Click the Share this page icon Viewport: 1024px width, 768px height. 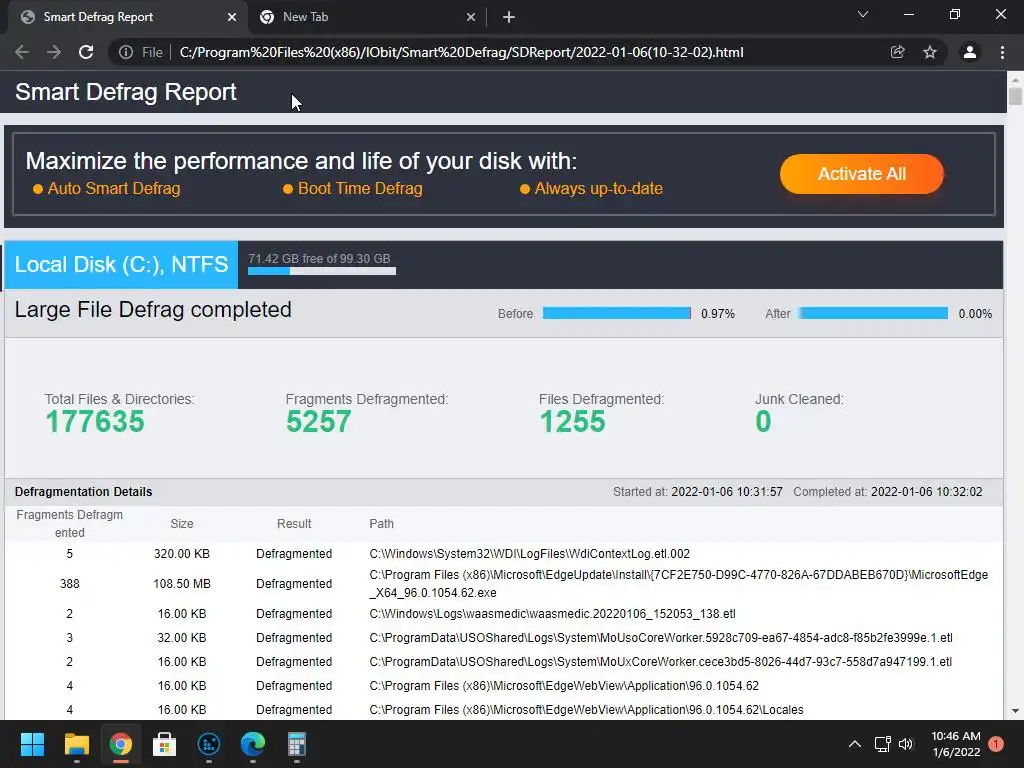pos(898,52)
